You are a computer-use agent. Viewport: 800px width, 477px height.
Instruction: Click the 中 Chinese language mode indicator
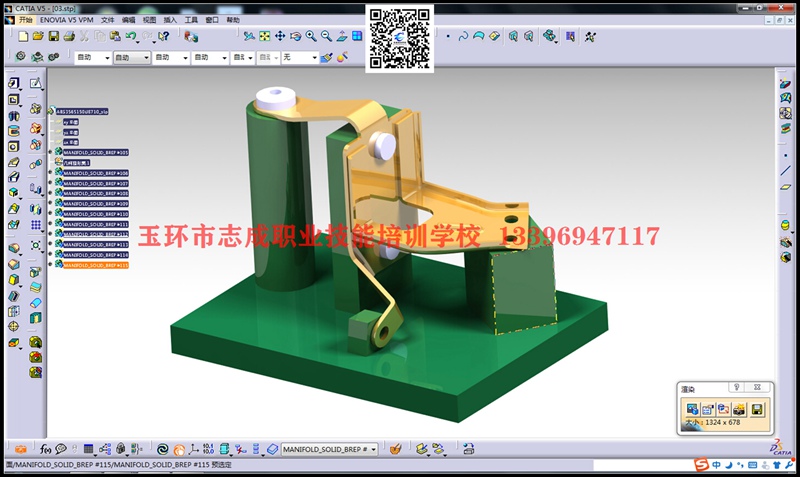pos(717,465)
